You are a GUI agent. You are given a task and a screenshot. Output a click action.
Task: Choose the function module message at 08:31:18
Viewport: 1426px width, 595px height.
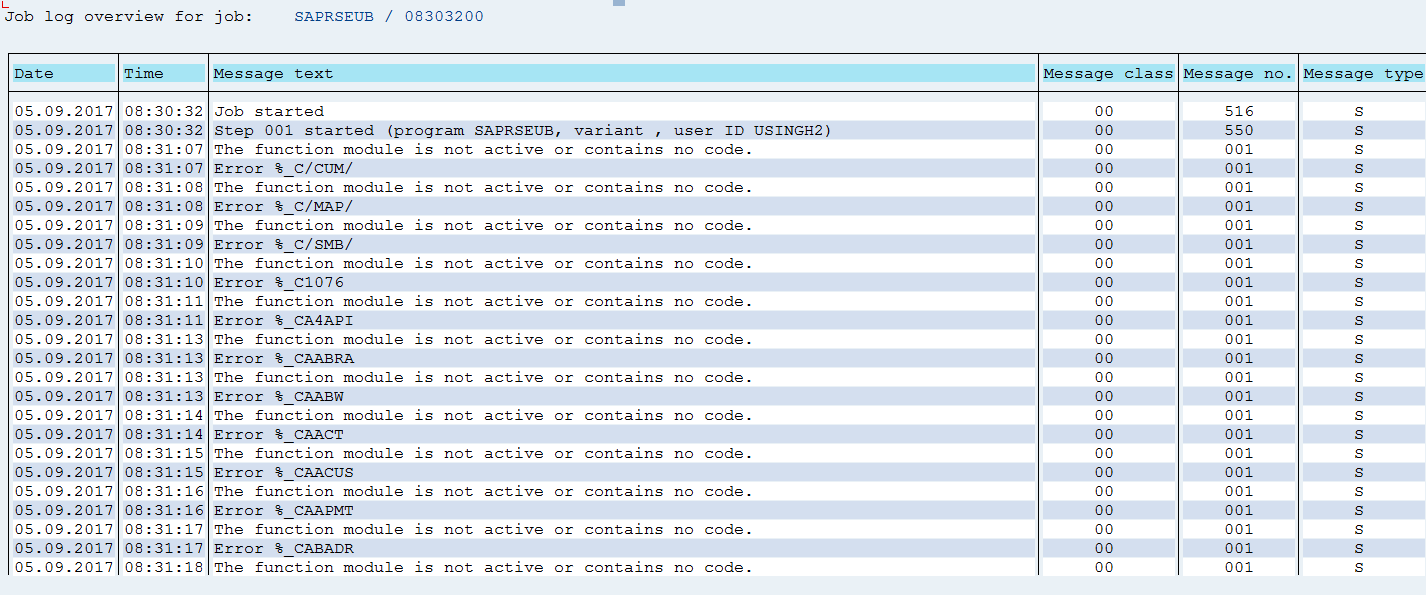[x=483, y=567]
